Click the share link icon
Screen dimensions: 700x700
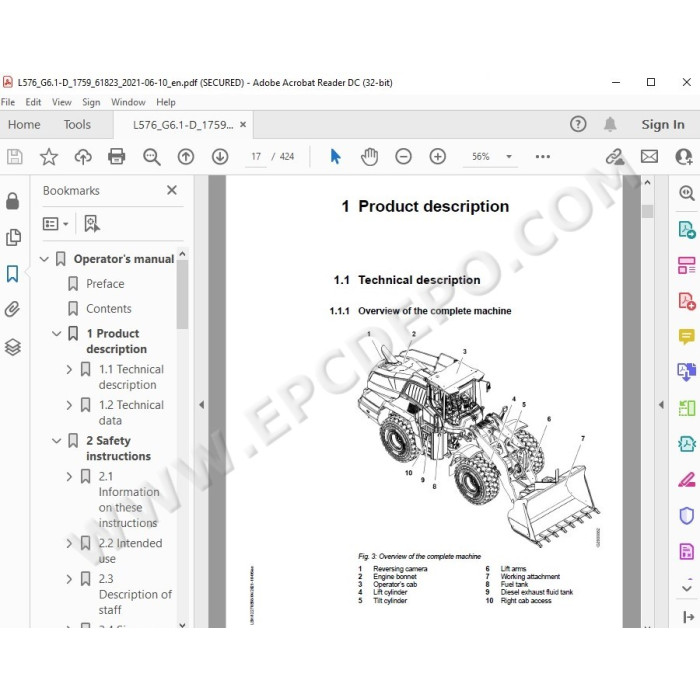[615, 157]
